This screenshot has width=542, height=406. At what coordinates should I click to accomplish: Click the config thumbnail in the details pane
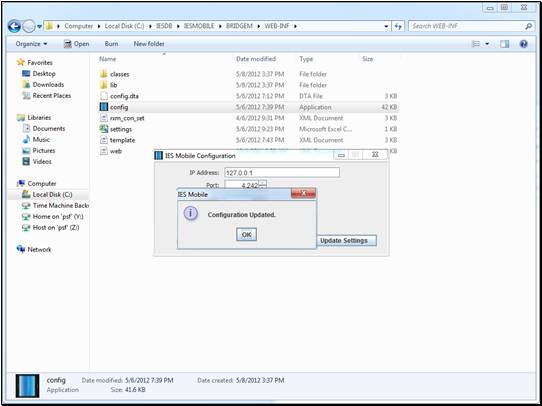pos(27,386)
